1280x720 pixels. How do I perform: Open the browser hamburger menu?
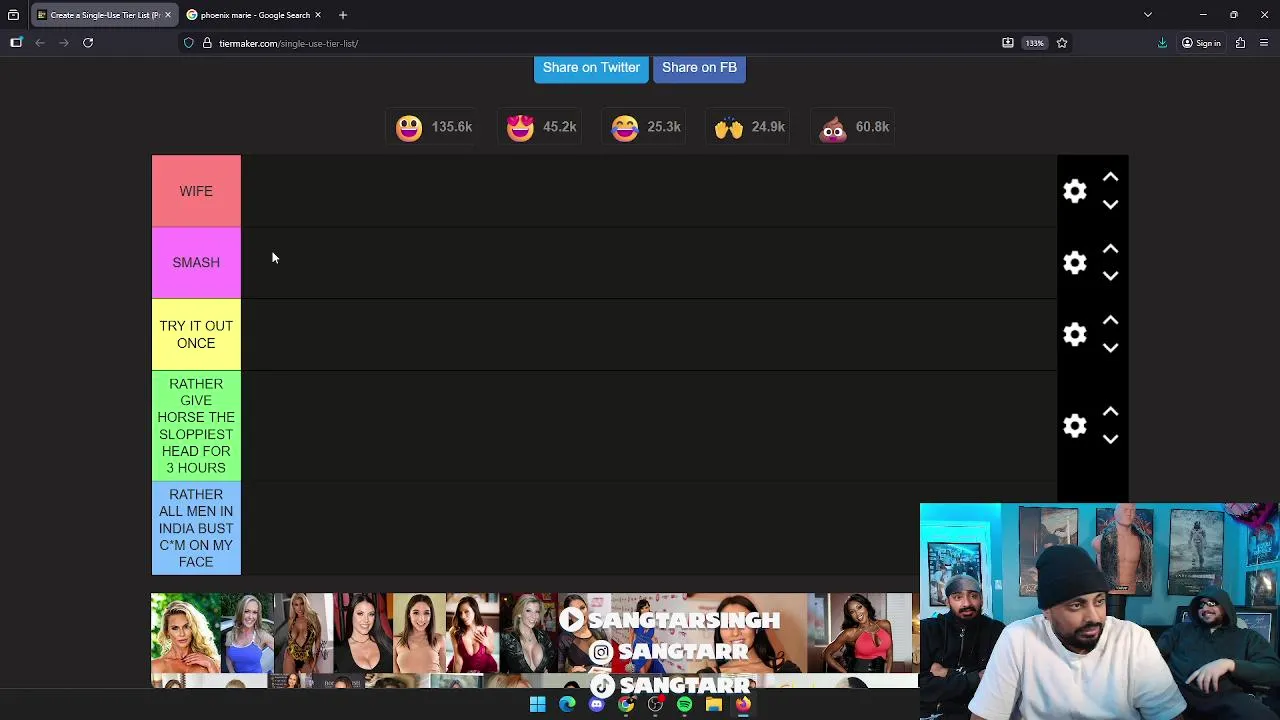1264,43
